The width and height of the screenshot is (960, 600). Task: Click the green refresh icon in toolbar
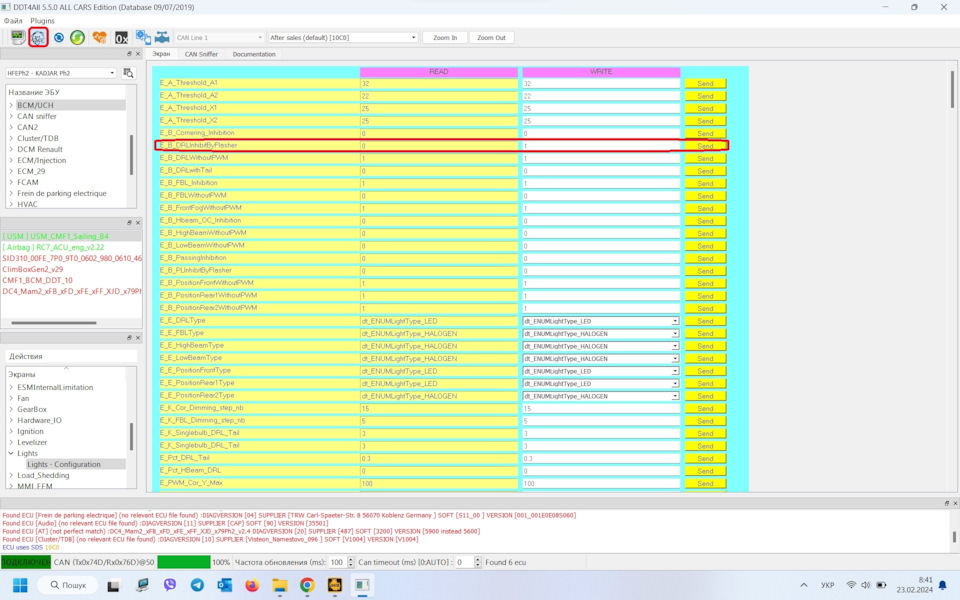(x=77, y=37)
